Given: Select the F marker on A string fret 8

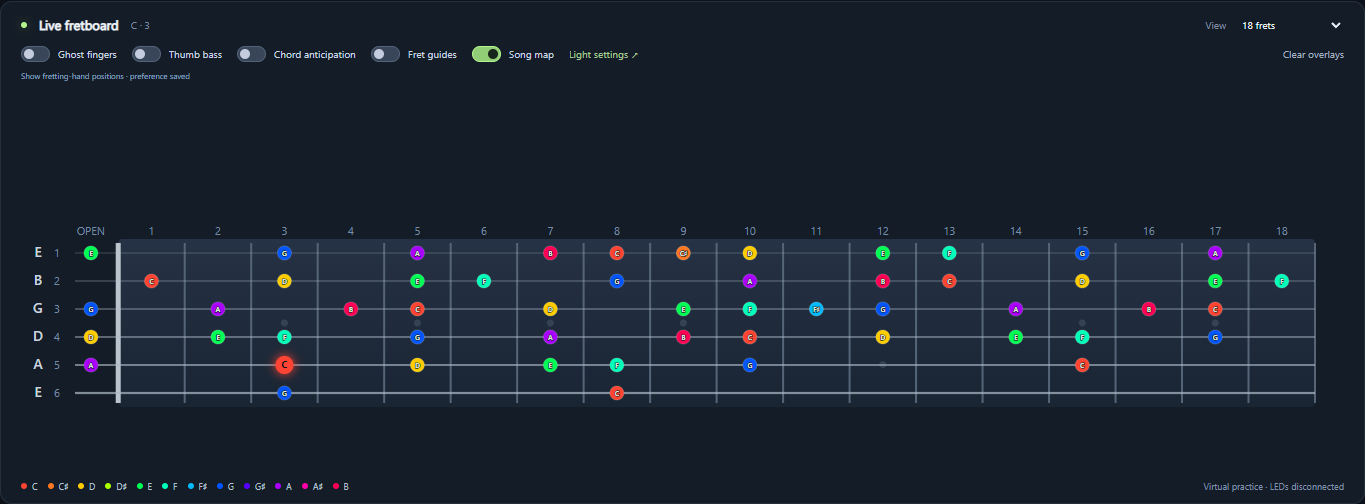Looking at the screenshot, I should click(x=617, y=365).
